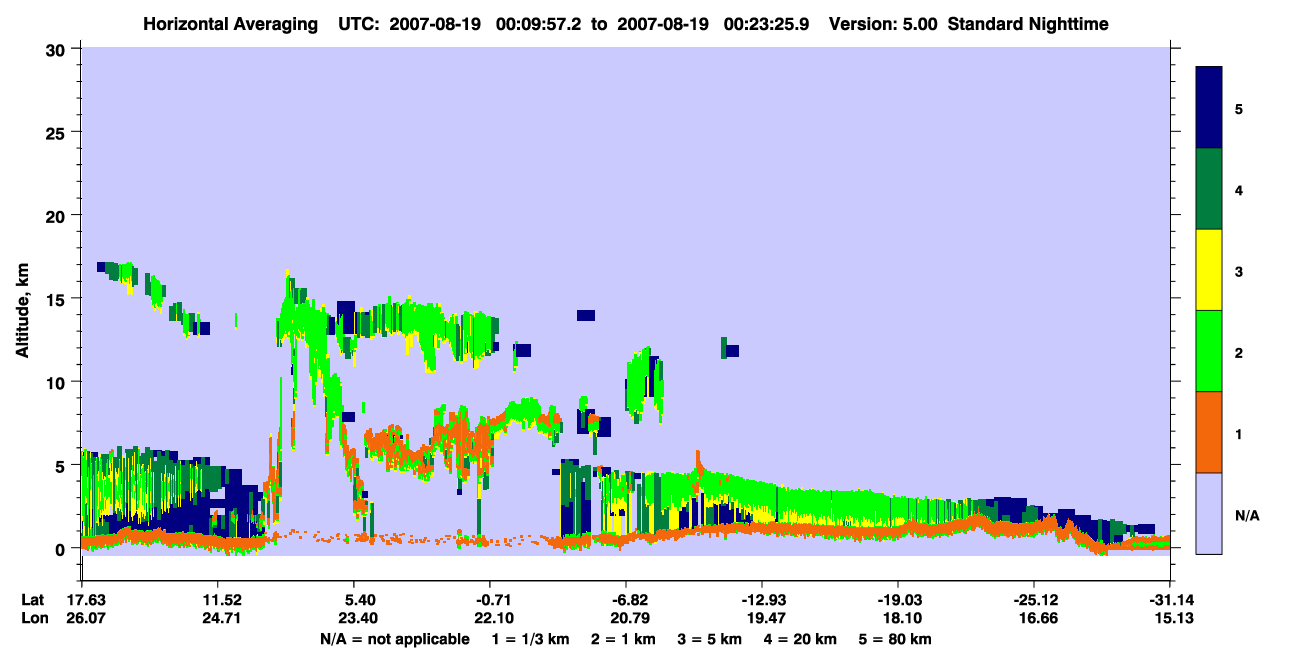Click latitude value -12.93
Image resolution: width=1300 pixels, height=667 pixels.
coord(762,600)
